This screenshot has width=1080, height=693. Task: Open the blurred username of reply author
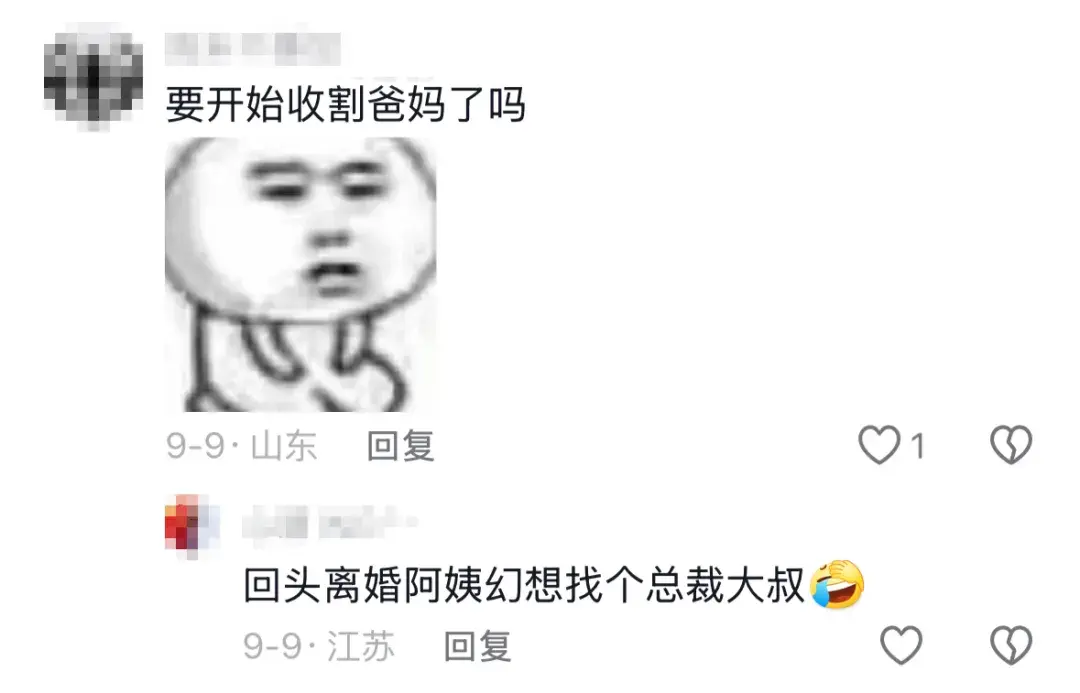pyautogui.click(x=329, y=524)
